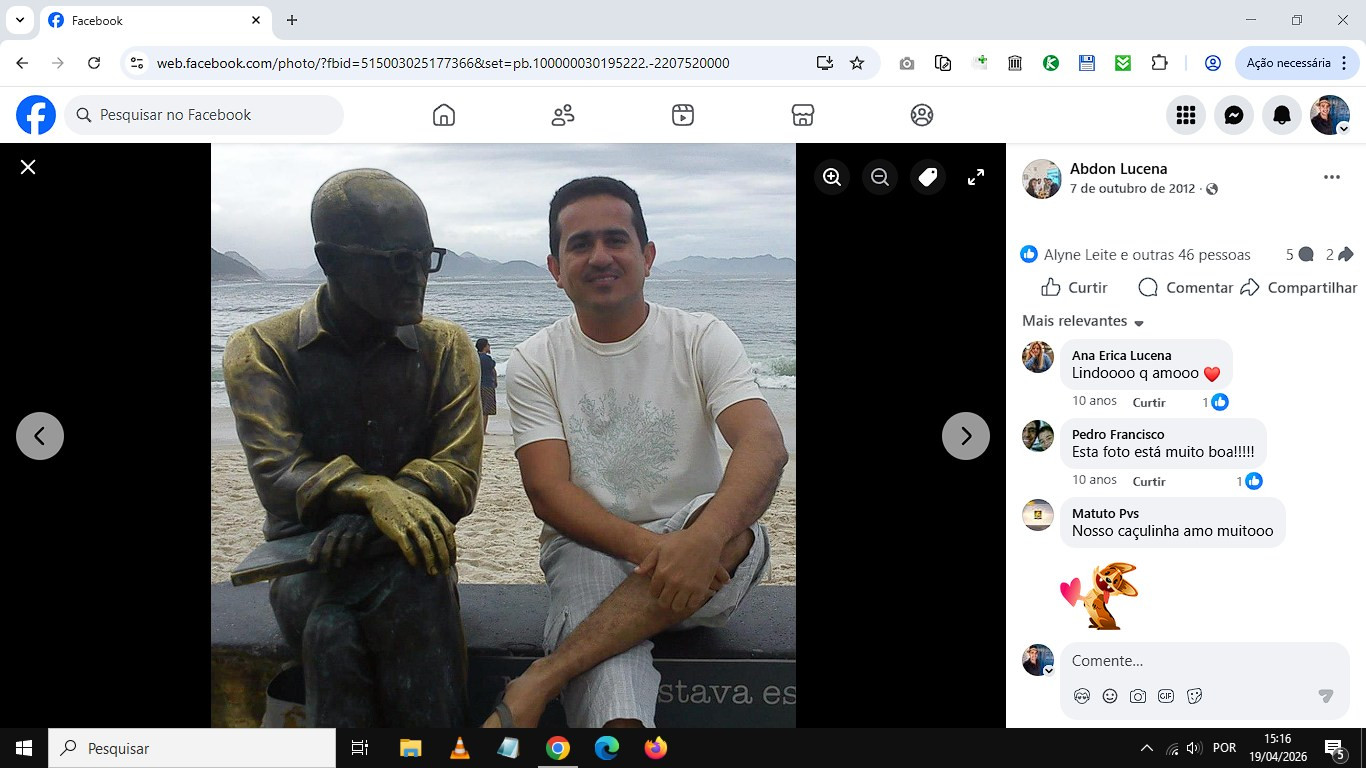Click the Comente comment input field
Image resolution: width=1366 pixels, height=768 pixels.
(1190, 661)
